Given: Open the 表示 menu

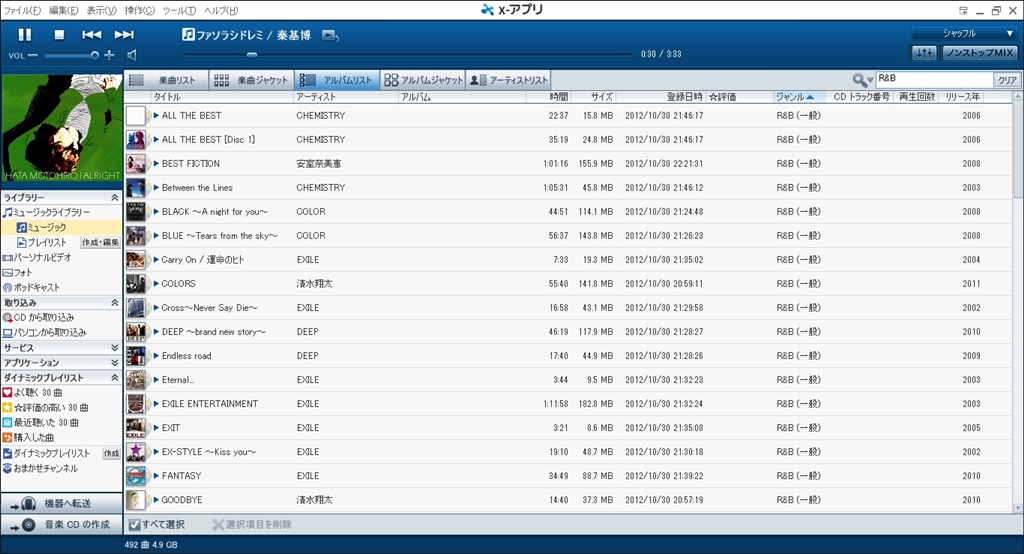Looking at the screenshot, I should tap(101, 10).
